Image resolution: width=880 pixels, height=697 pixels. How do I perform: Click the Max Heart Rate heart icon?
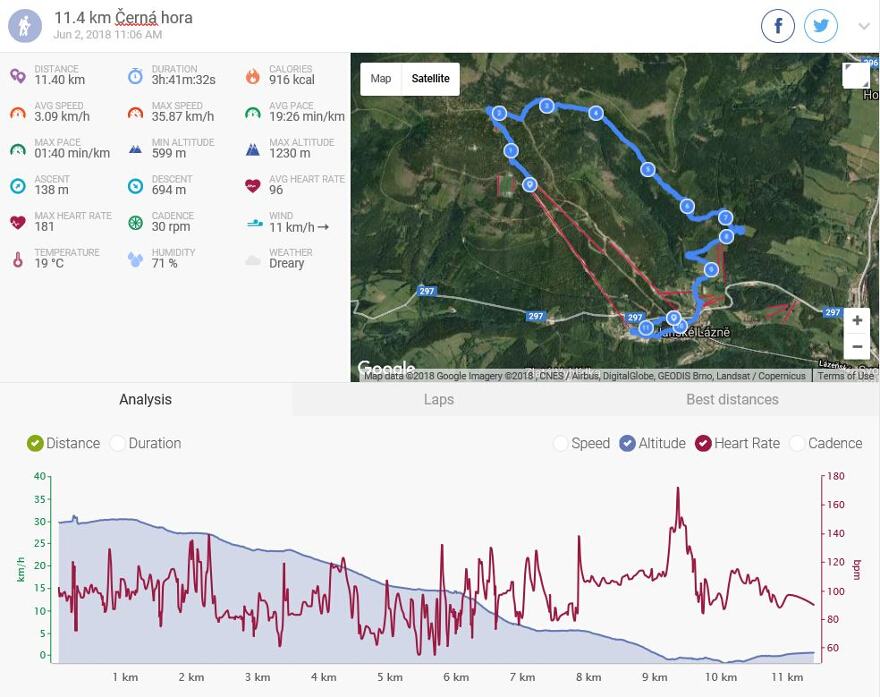[18, 222]
